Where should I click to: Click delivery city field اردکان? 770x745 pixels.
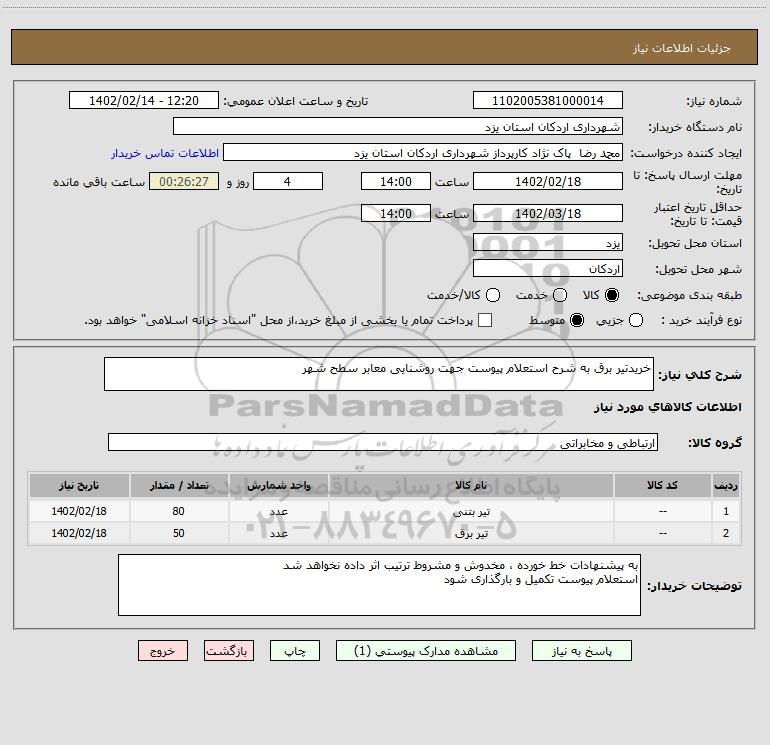(548, 268)
